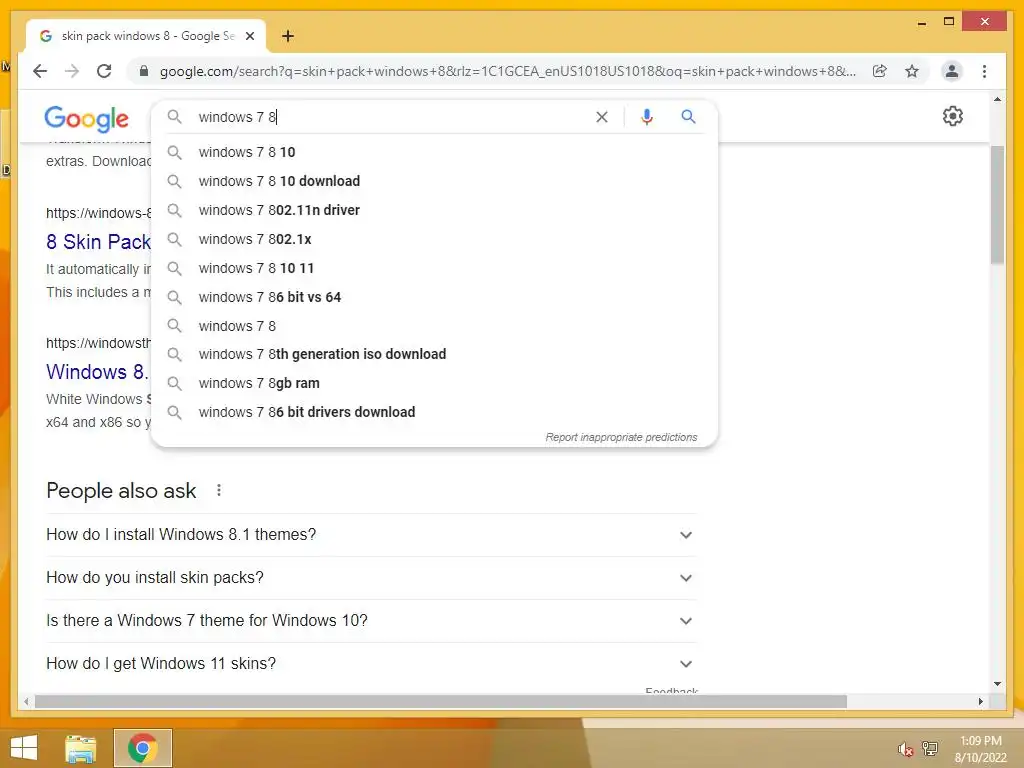Reload the current page
This screenshot has width=1024, height=768.
[104, 71]
